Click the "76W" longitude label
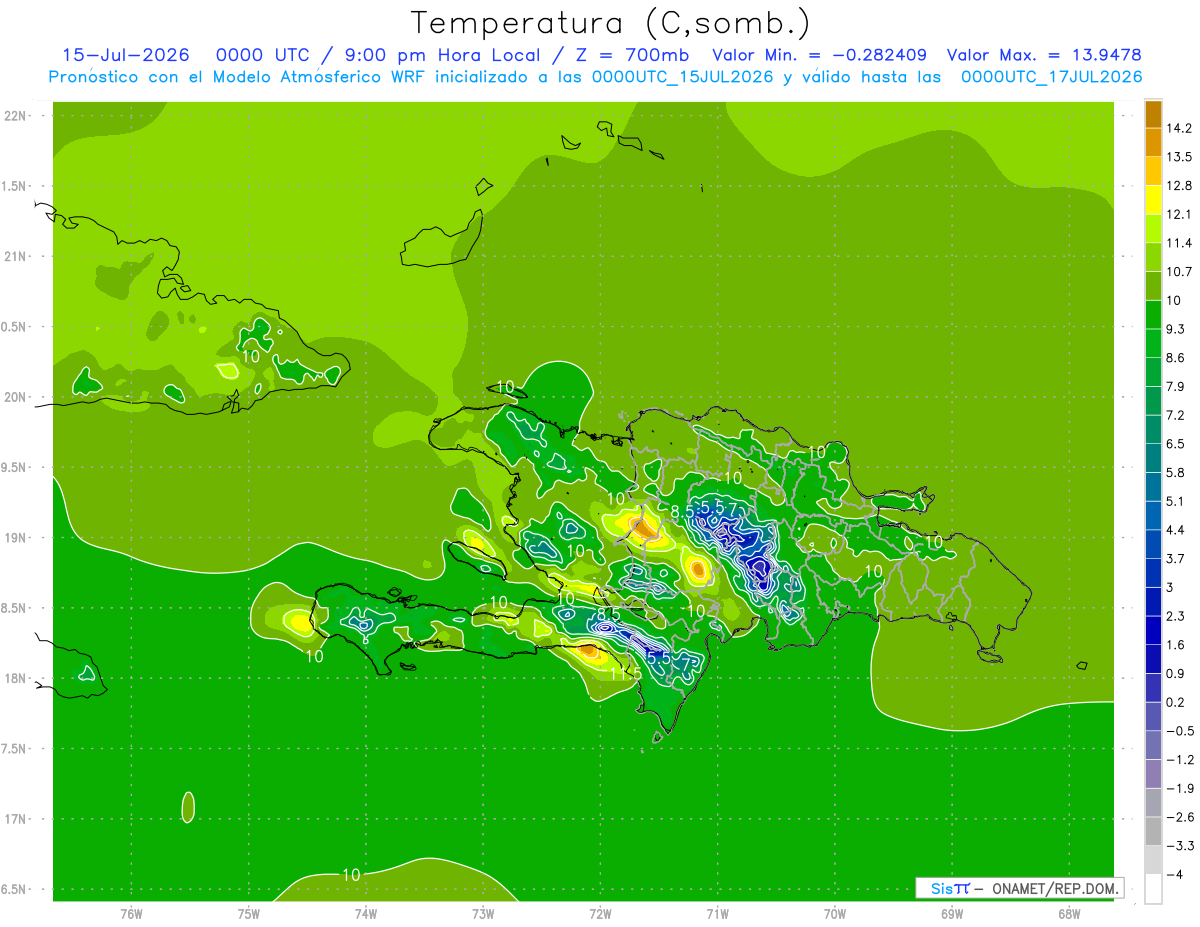Image resolution: width=1200 pixels, height=927 pixels. [131, 913]
